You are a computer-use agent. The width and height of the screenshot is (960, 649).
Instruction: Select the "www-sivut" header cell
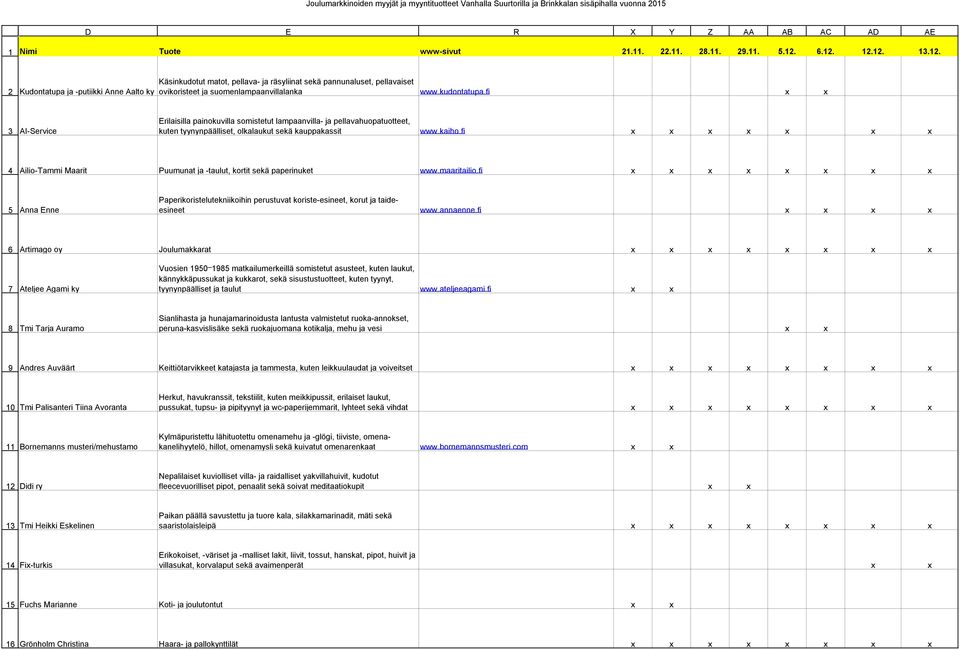coord(516,47)
